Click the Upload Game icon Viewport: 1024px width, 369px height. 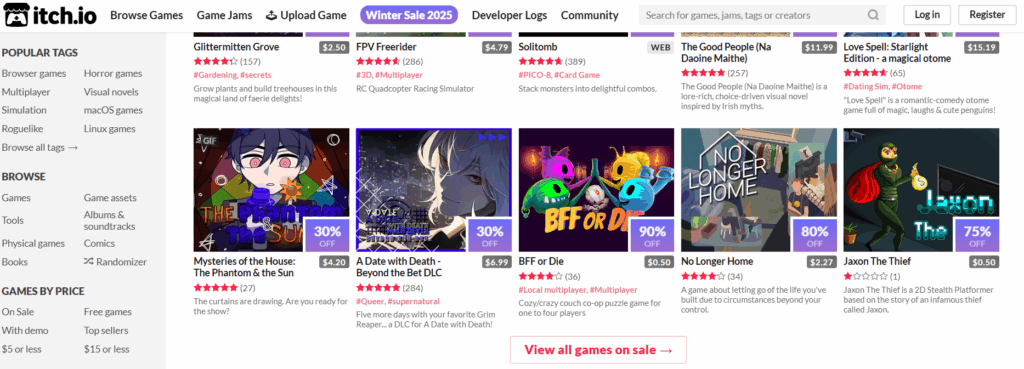coord(272,15)
